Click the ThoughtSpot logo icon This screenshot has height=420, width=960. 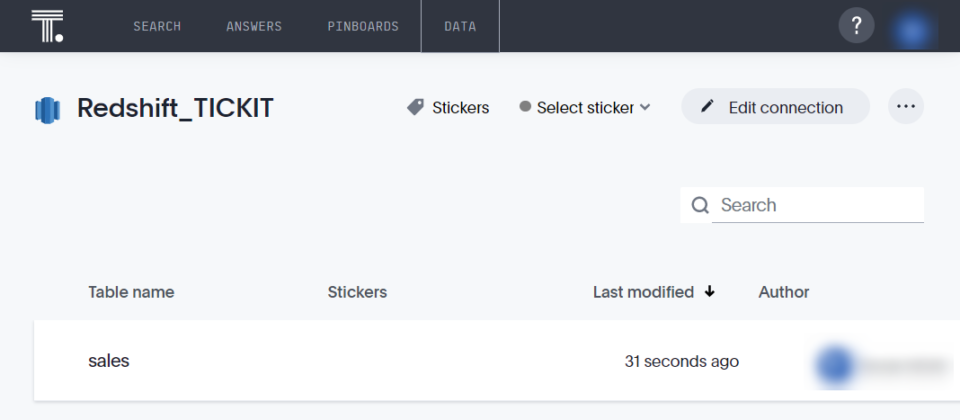tap(47, 26)
